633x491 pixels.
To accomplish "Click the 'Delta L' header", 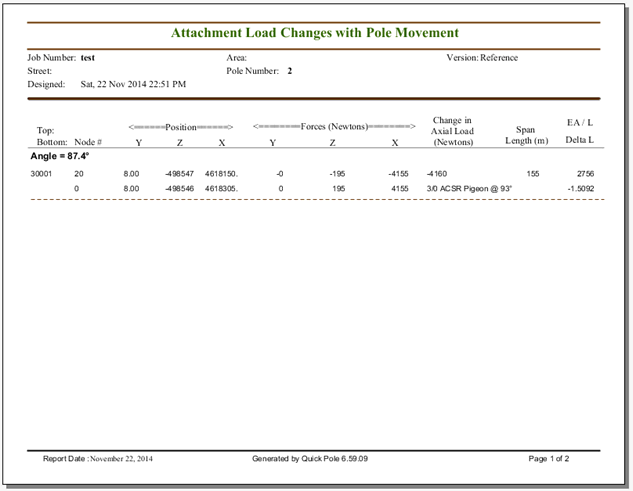I will [x=579, y=140].
